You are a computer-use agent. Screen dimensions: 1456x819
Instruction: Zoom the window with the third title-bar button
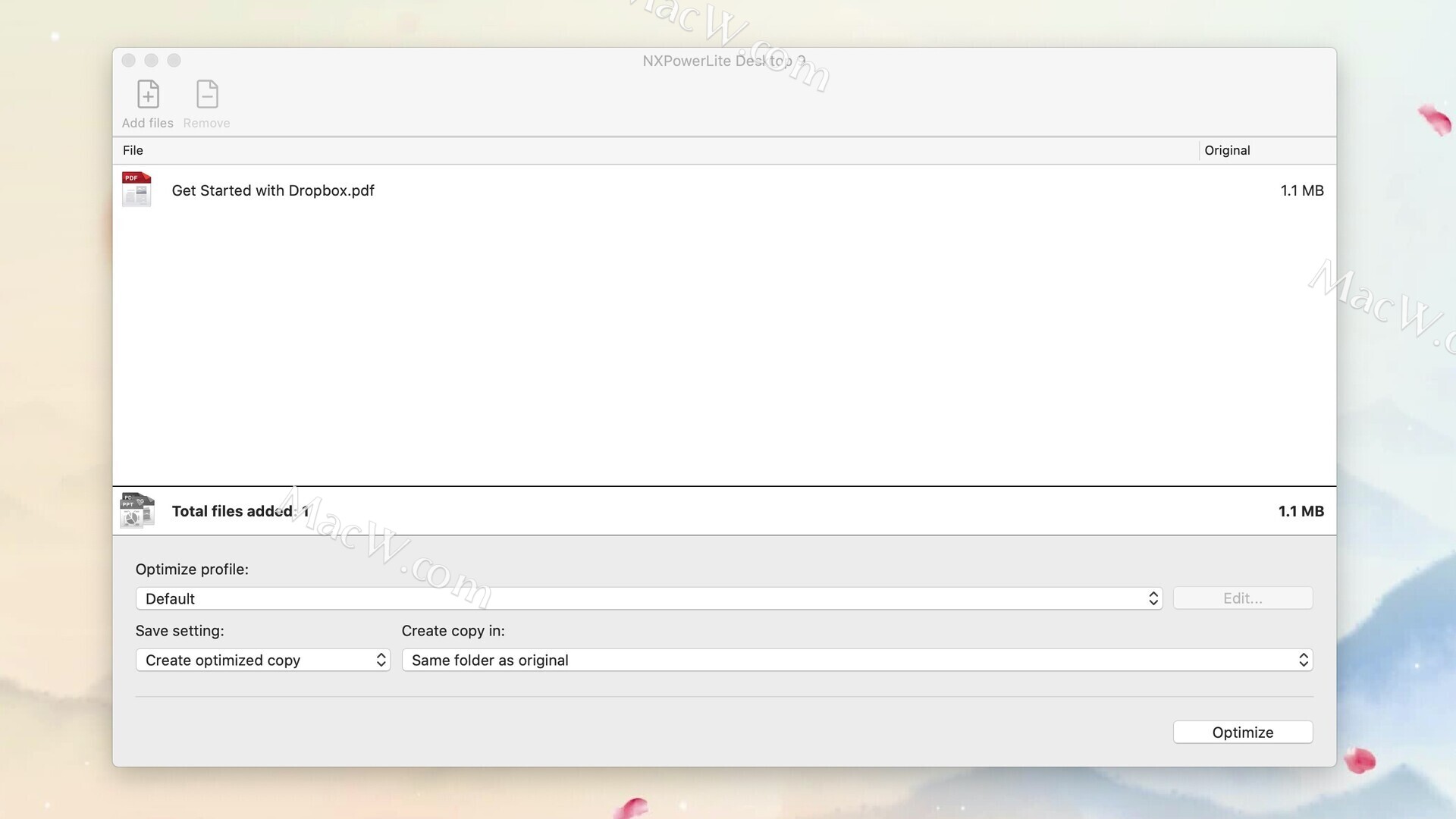click(x=174, y=60)
